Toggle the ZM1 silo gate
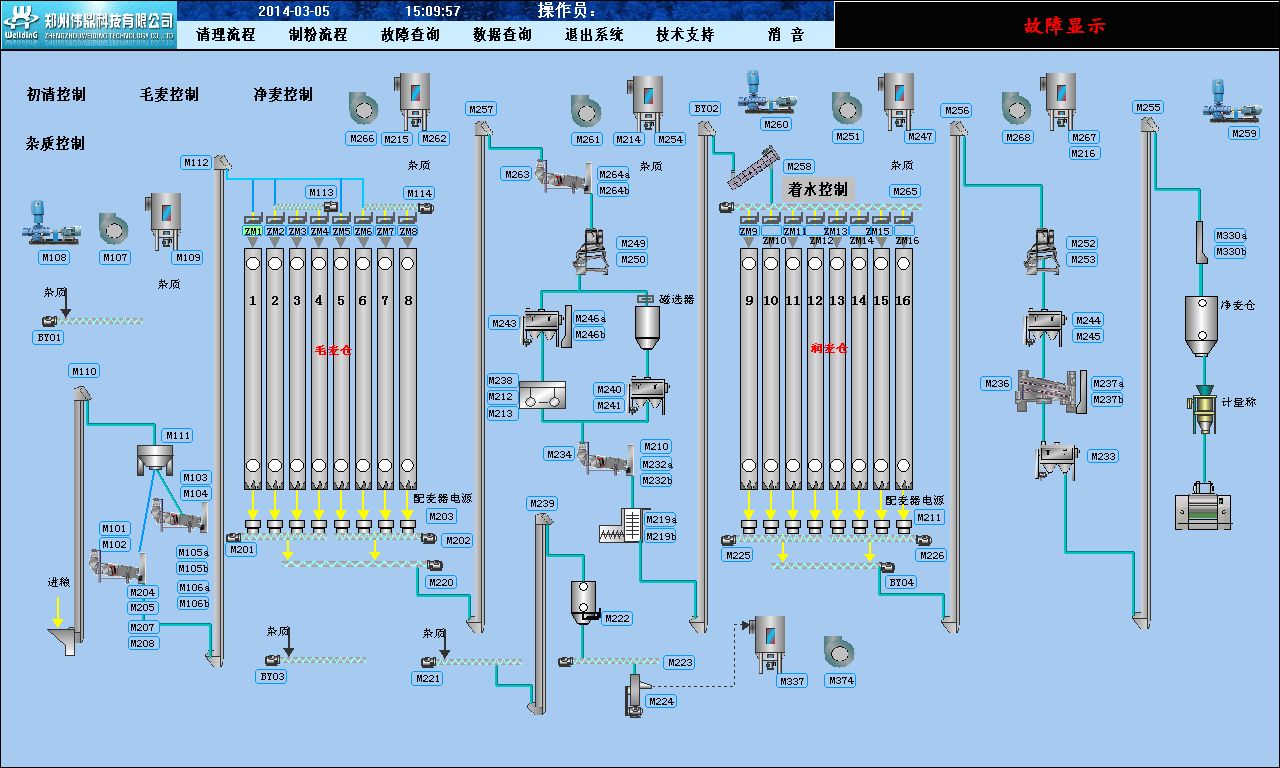The width and height of the screenshot is (1280, 768). [x=252, y=231]
